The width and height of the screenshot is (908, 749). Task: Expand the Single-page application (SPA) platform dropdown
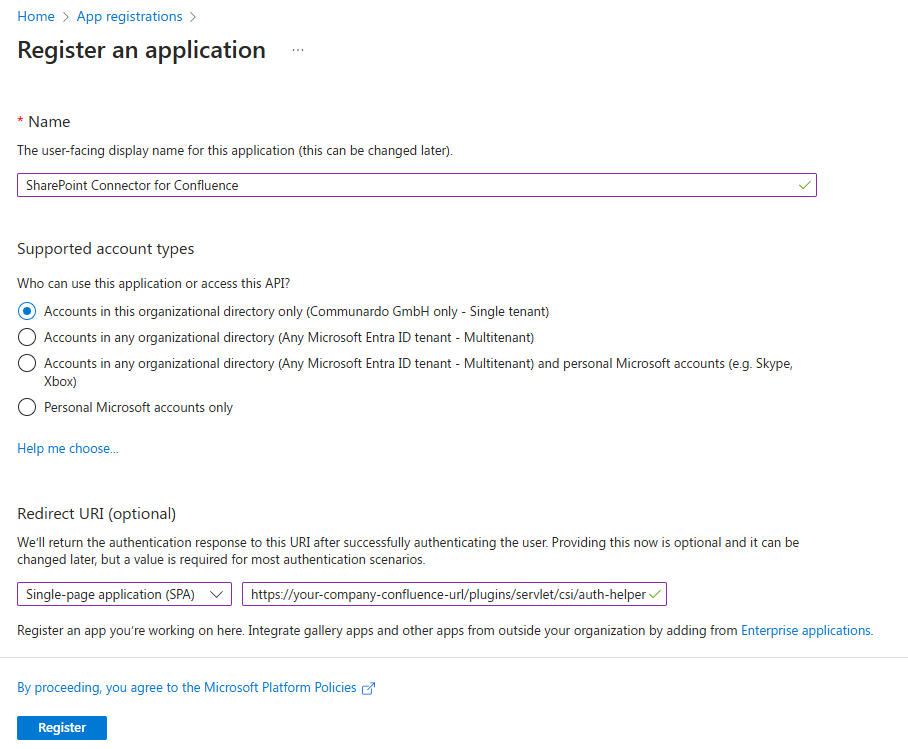pyautogui.click(x=124, y=594)
